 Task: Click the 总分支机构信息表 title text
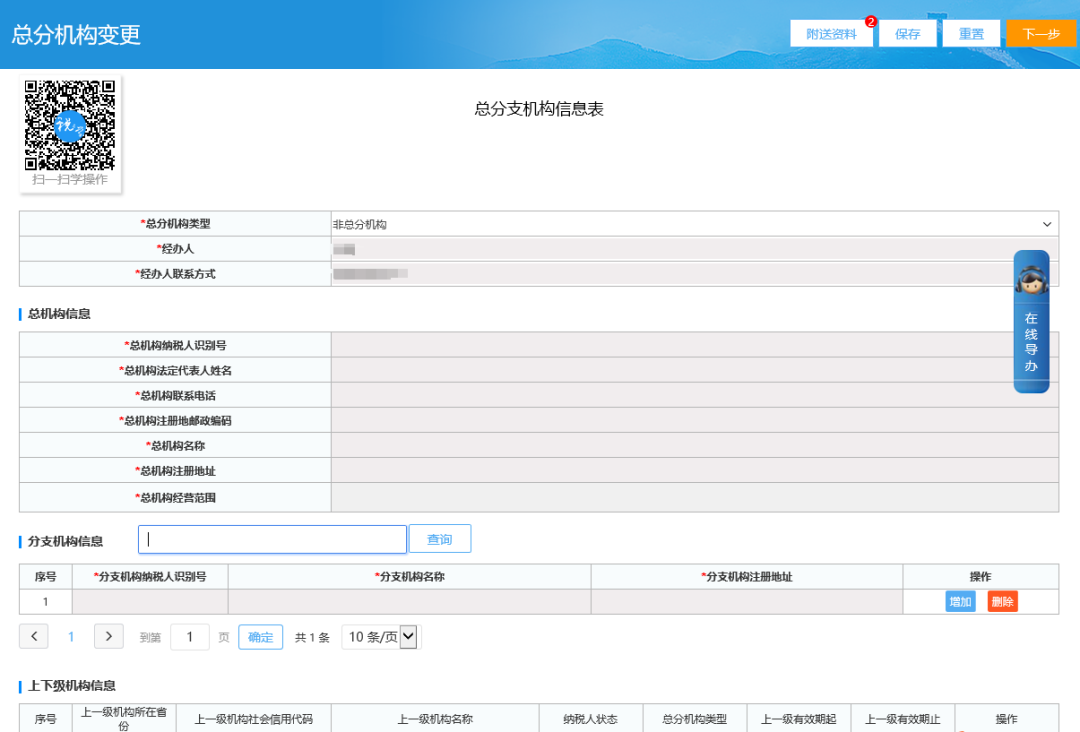(539, 109)
